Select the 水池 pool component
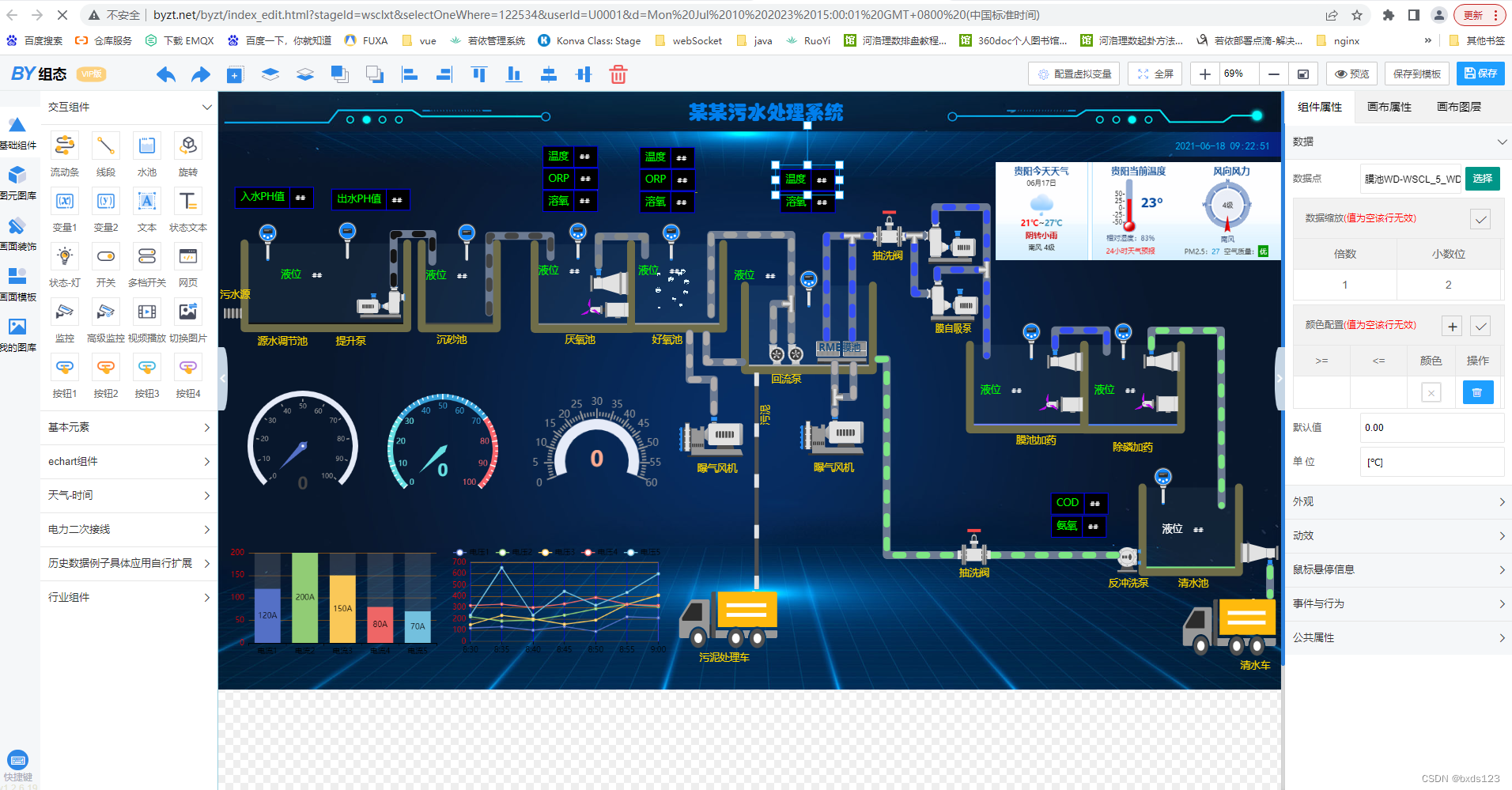Screen dimensions: 1512x790 point(147,154)
